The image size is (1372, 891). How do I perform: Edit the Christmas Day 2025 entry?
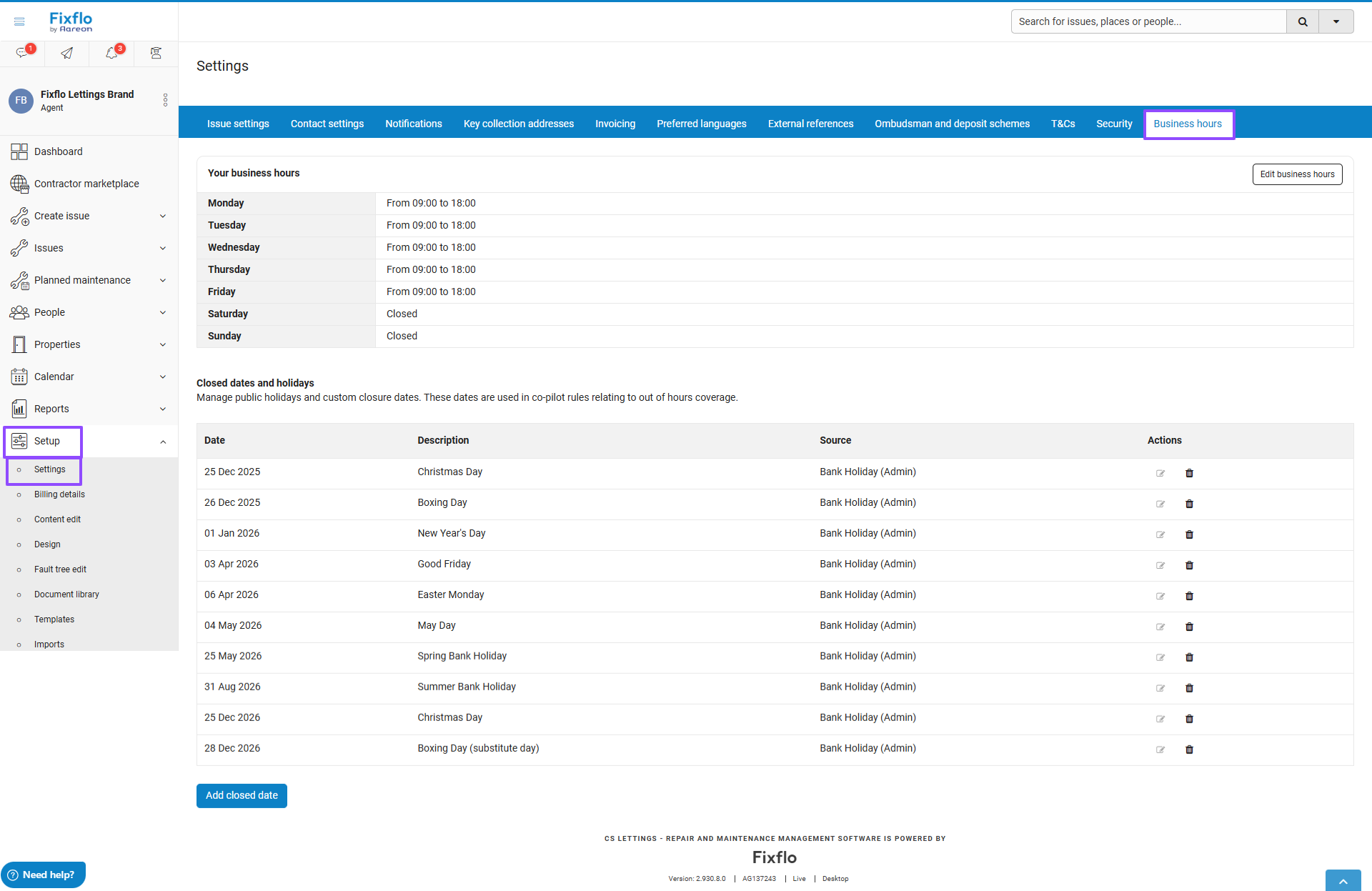[1160, 473]
